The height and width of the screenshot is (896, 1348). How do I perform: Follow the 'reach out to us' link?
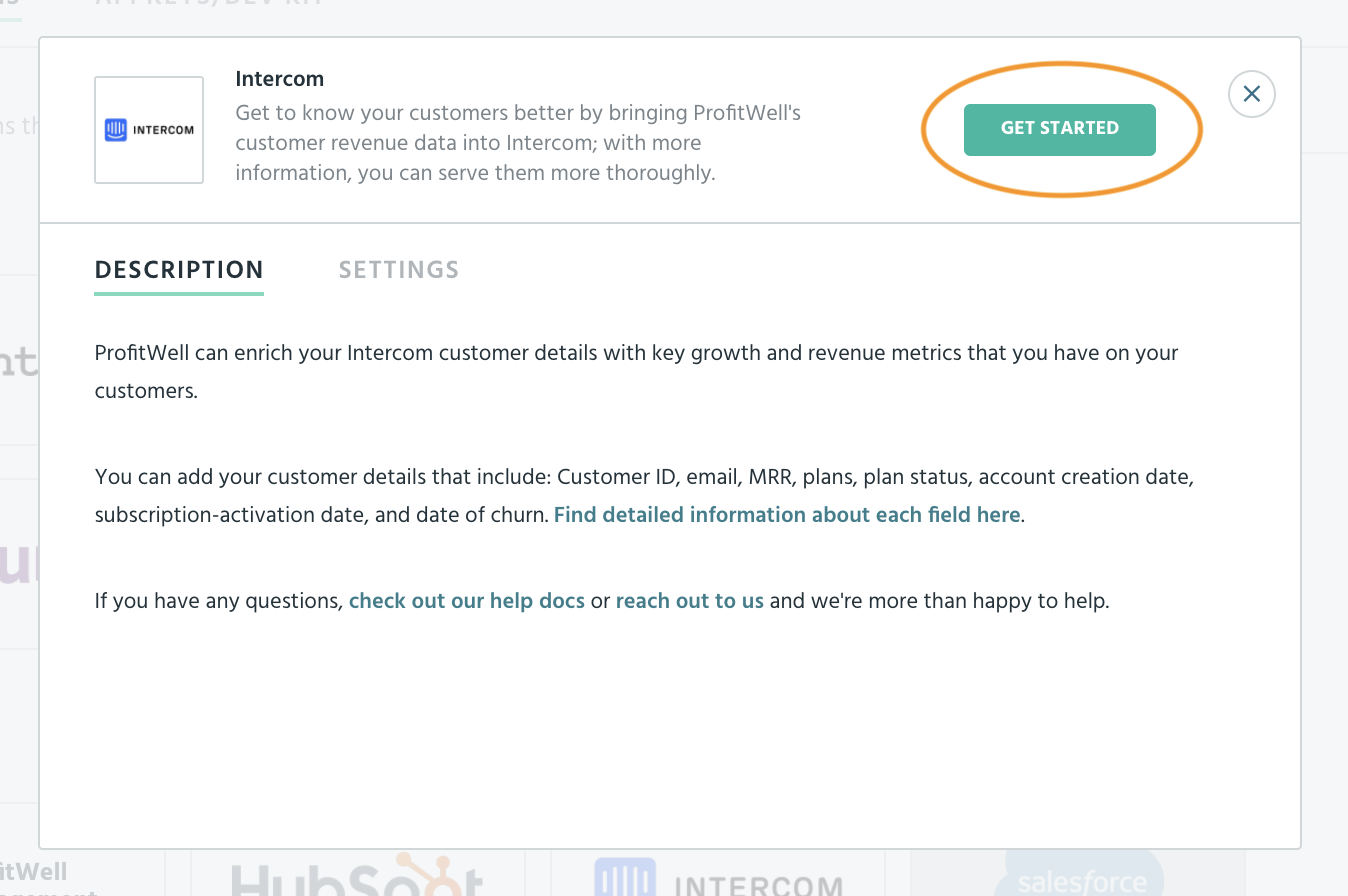(690, 601)
